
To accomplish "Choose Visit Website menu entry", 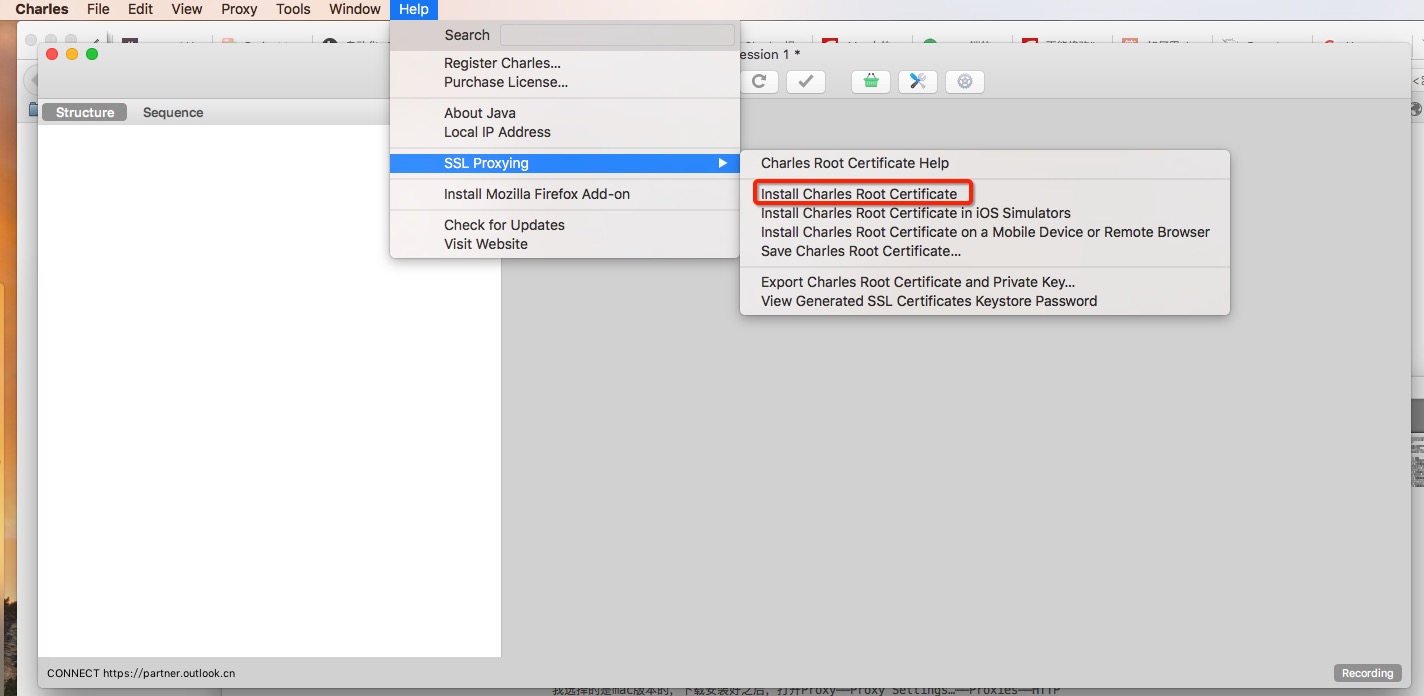I will click(x=565, y=244).
